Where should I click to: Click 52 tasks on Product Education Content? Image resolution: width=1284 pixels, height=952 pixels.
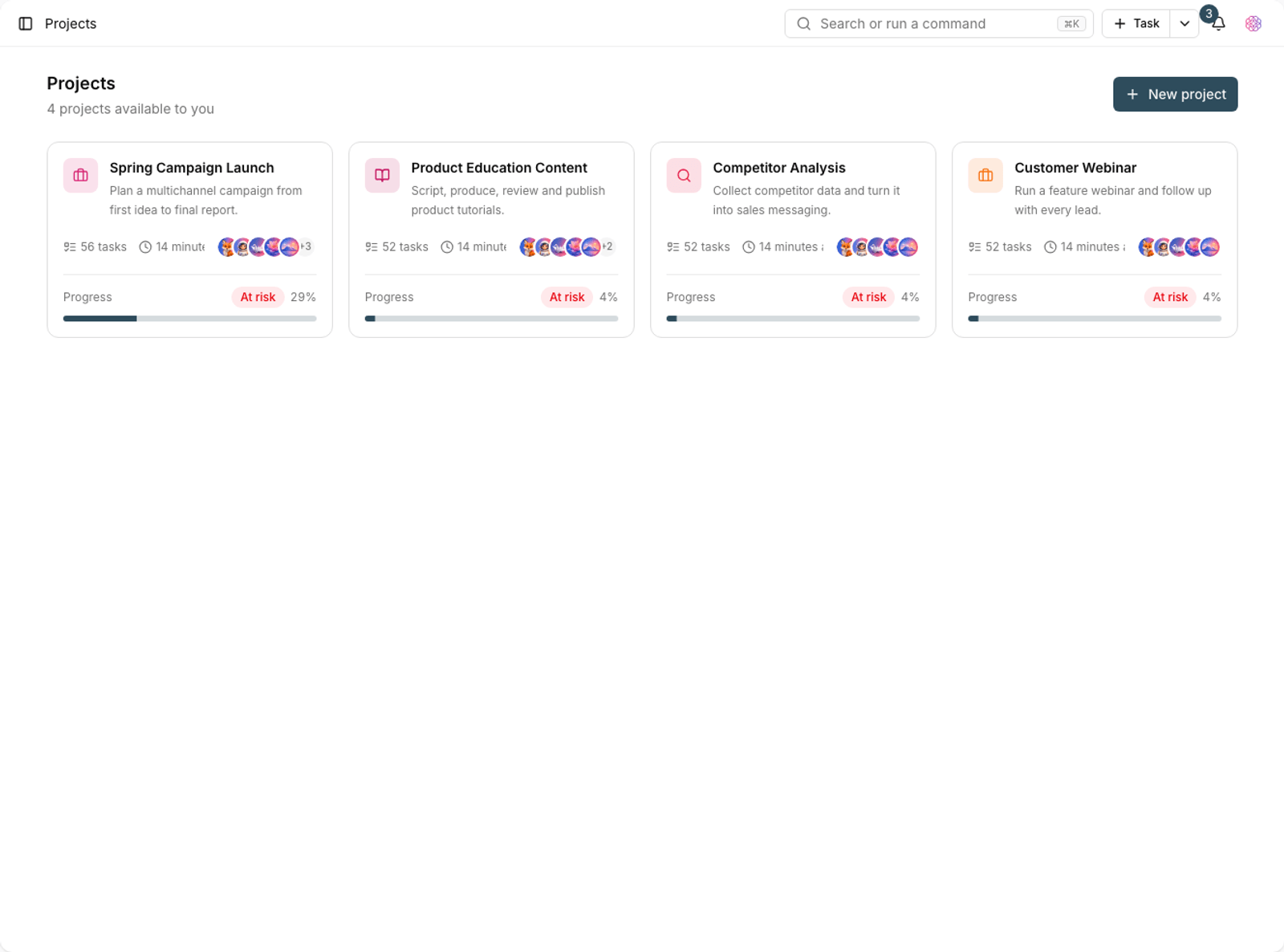pos(397,247)
